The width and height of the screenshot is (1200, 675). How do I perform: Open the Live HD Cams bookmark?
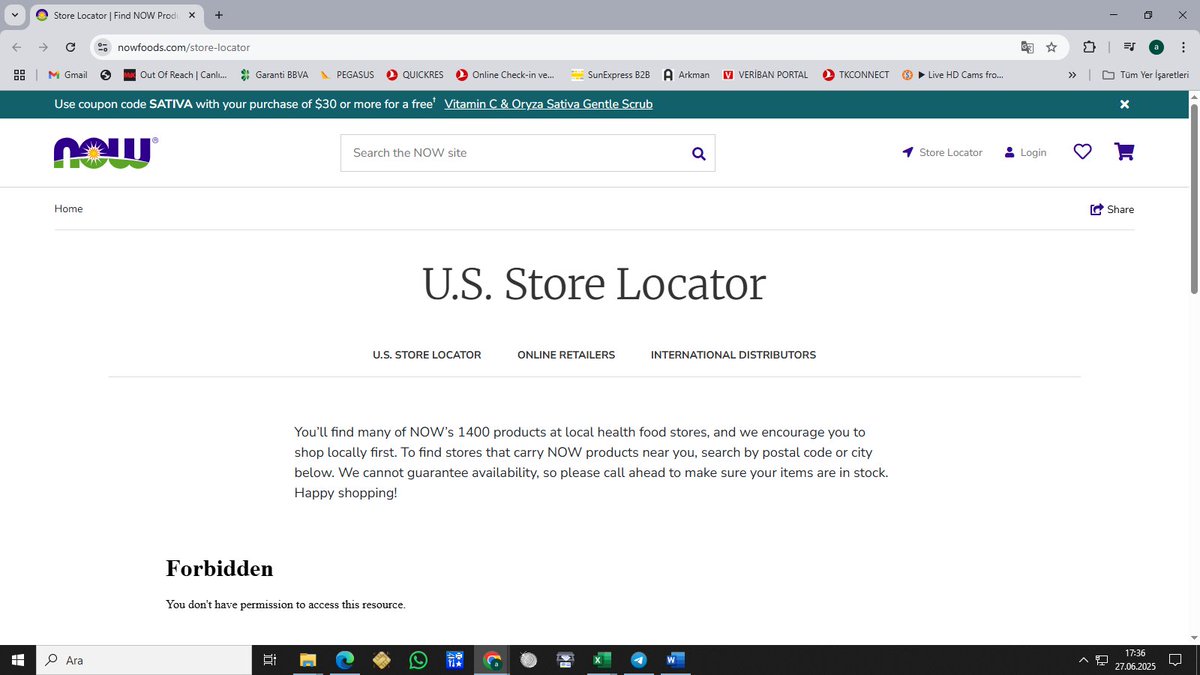[953, 75]
